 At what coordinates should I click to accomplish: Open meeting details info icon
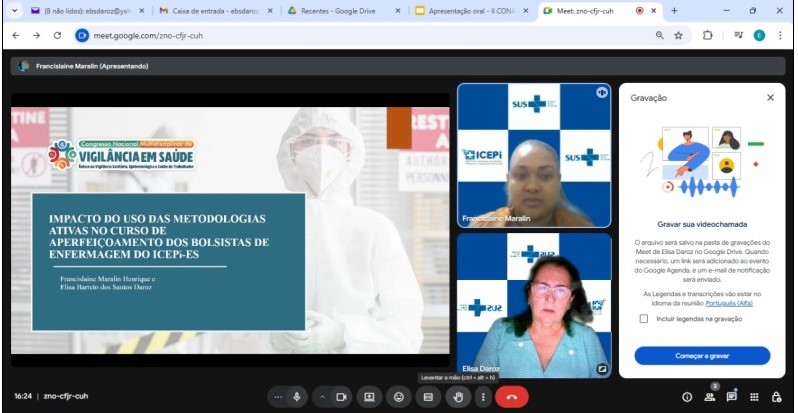(687, 397)
